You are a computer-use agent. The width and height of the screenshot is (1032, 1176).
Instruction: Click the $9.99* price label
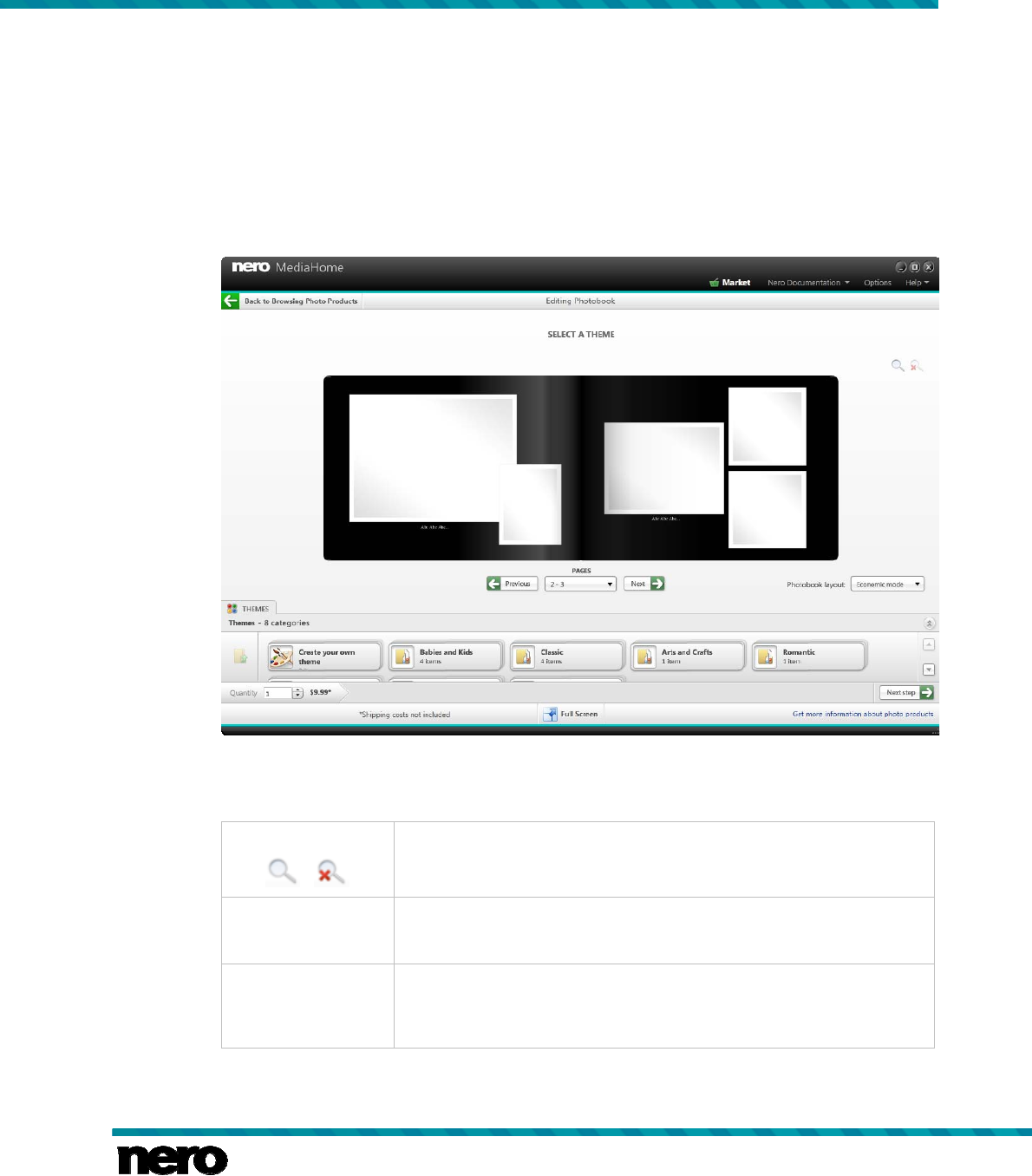321,692
